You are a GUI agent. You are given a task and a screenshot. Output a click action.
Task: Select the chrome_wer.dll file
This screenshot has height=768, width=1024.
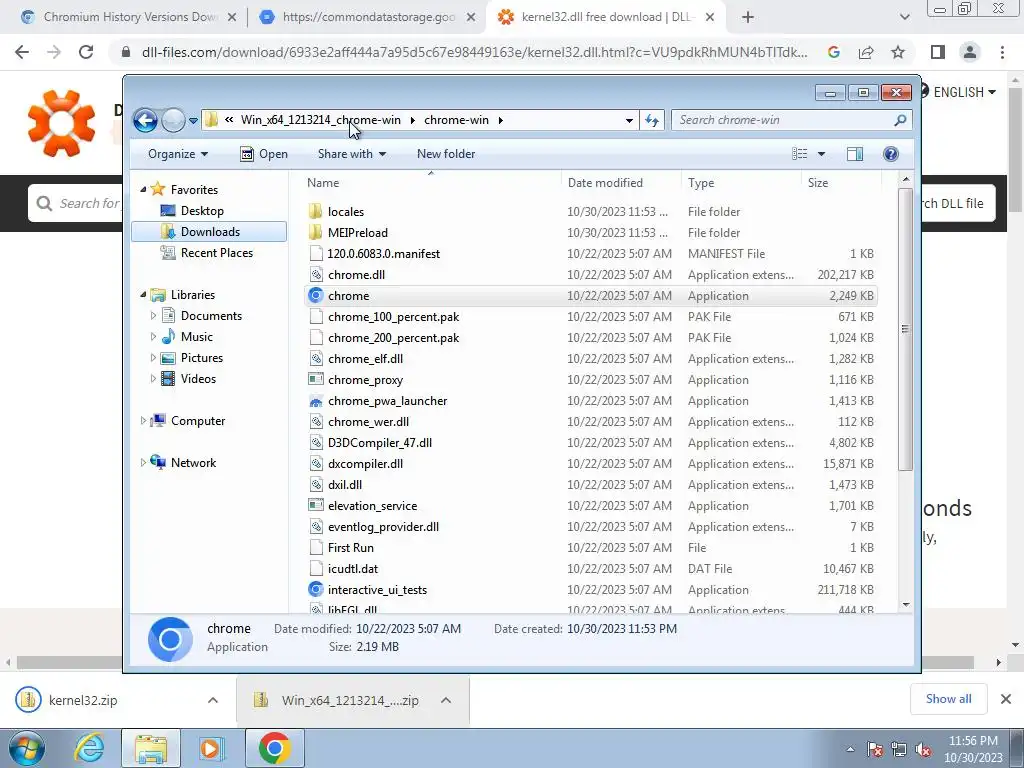[x=368, y=422]
